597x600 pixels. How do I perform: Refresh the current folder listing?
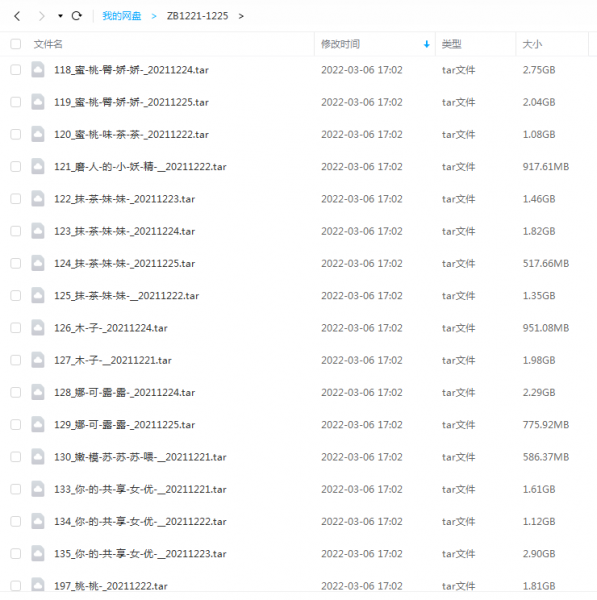tap(77, 16)
